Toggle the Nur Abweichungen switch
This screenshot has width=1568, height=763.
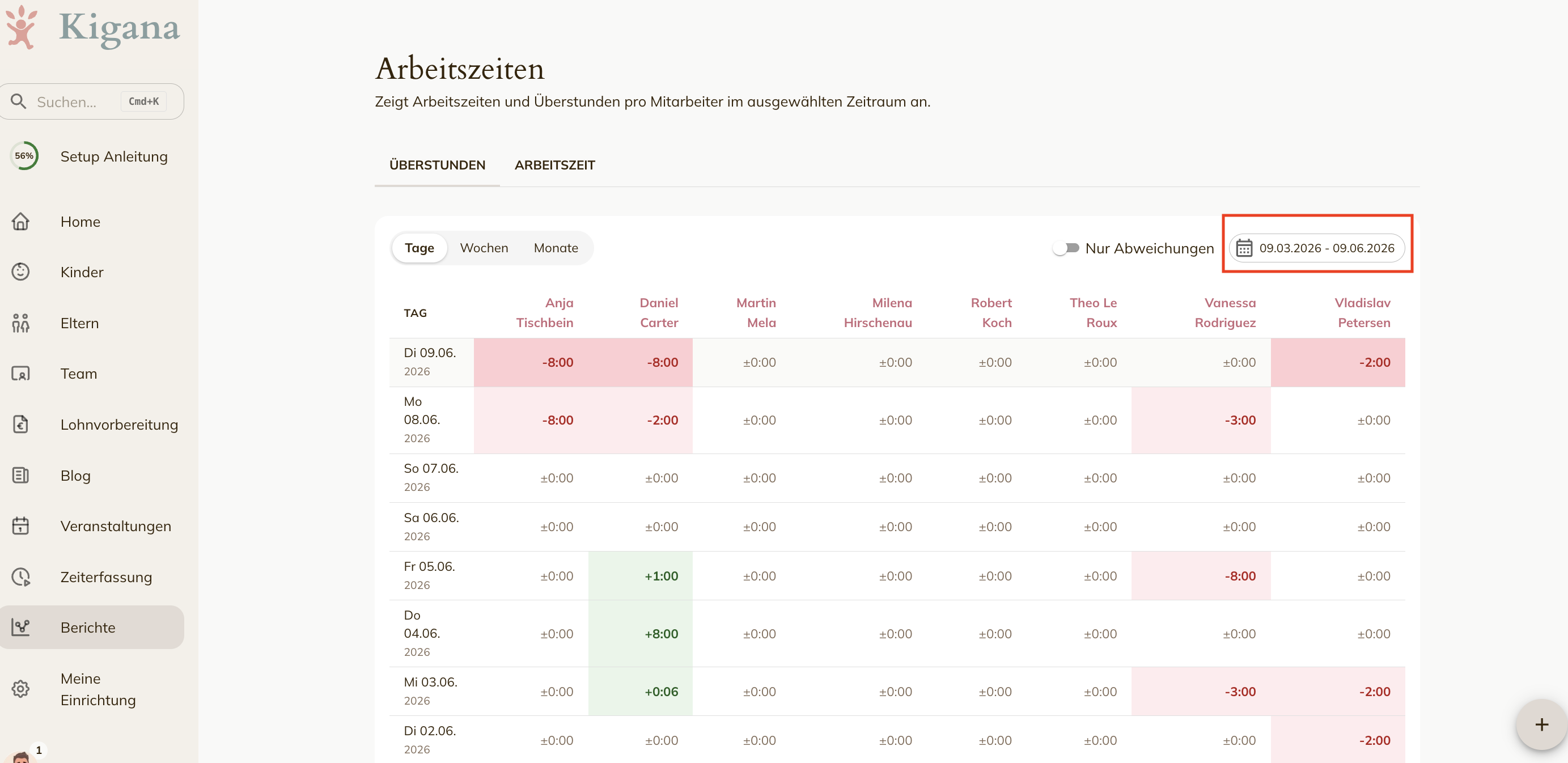[x=1066, y=248]
